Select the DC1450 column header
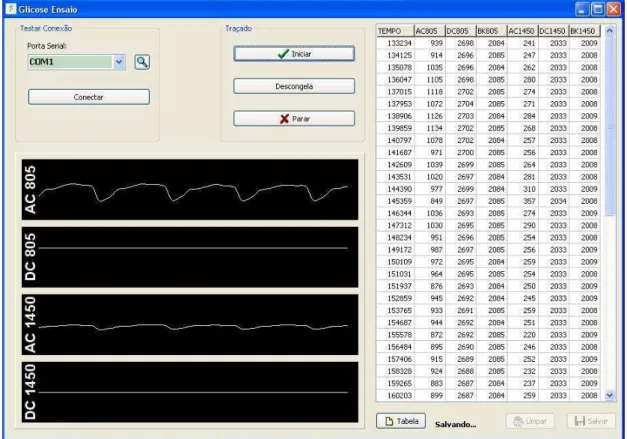The width and height of the screenshot is (627, 439). pyautogui.click(x=553, y=31)
